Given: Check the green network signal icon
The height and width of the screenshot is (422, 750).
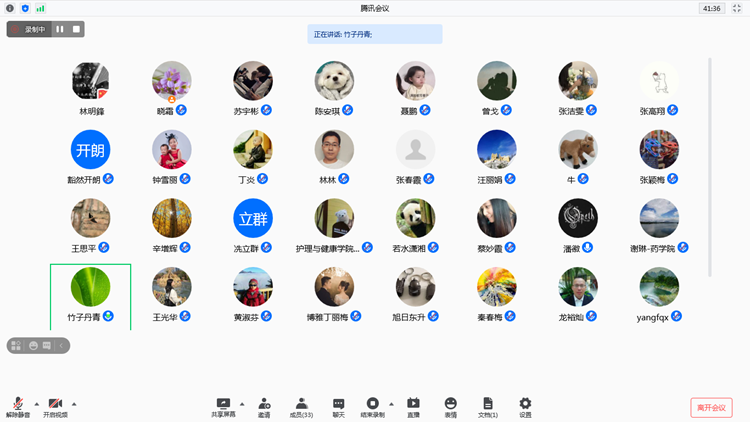Looking at the screenshot, I should [x=40, y=8].
